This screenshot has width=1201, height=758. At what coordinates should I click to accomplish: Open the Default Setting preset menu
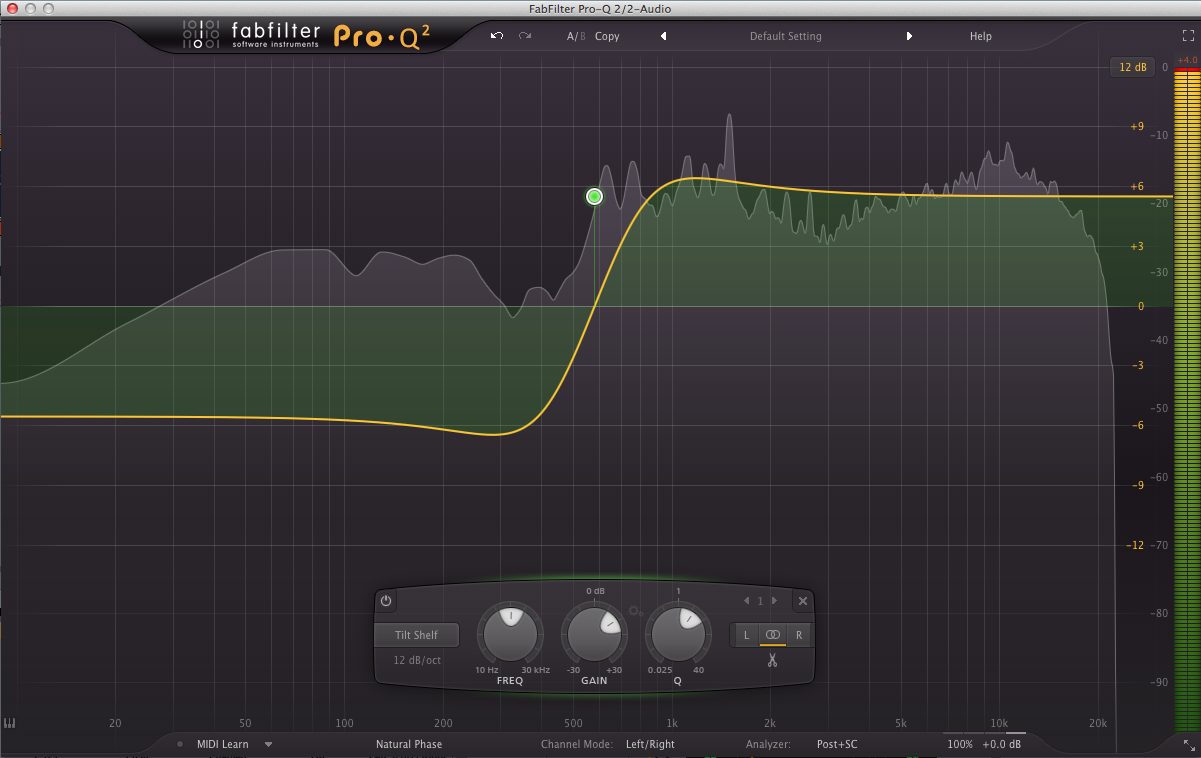coord(786,36)
